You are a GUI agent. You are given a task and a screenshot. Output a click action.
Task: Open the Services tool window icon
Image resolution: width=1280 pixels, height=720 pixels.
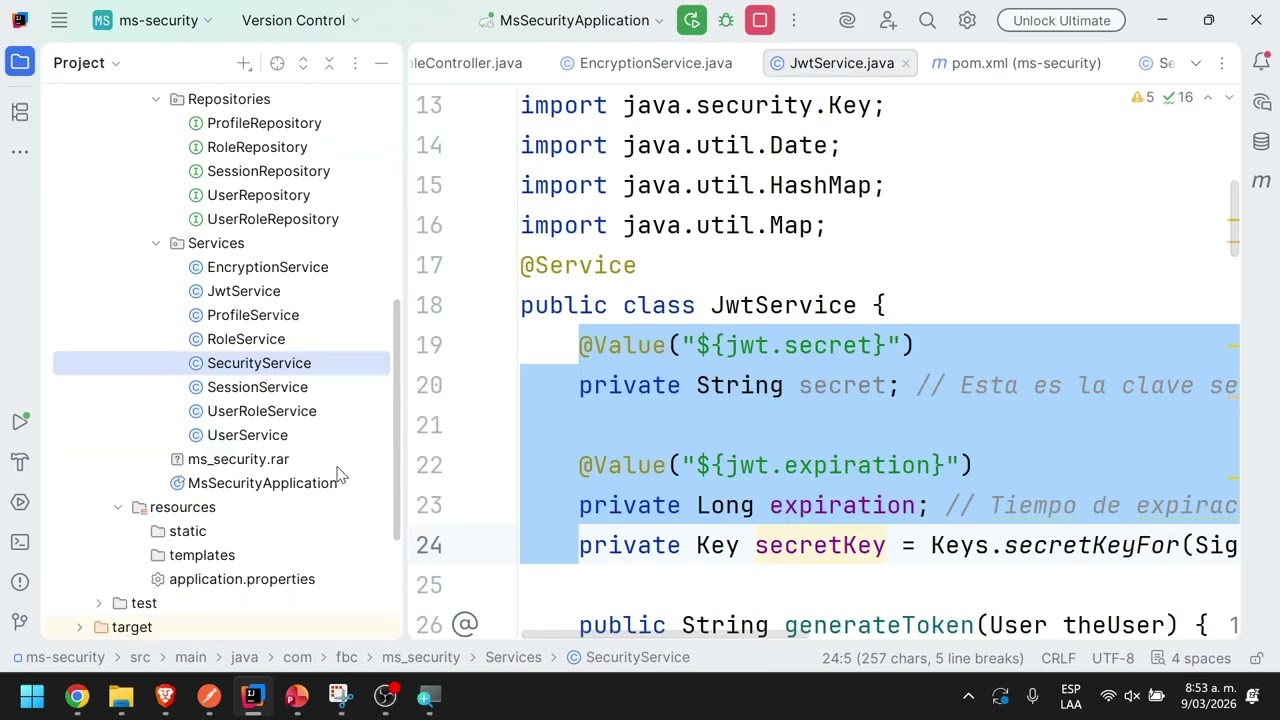[20, 502]
